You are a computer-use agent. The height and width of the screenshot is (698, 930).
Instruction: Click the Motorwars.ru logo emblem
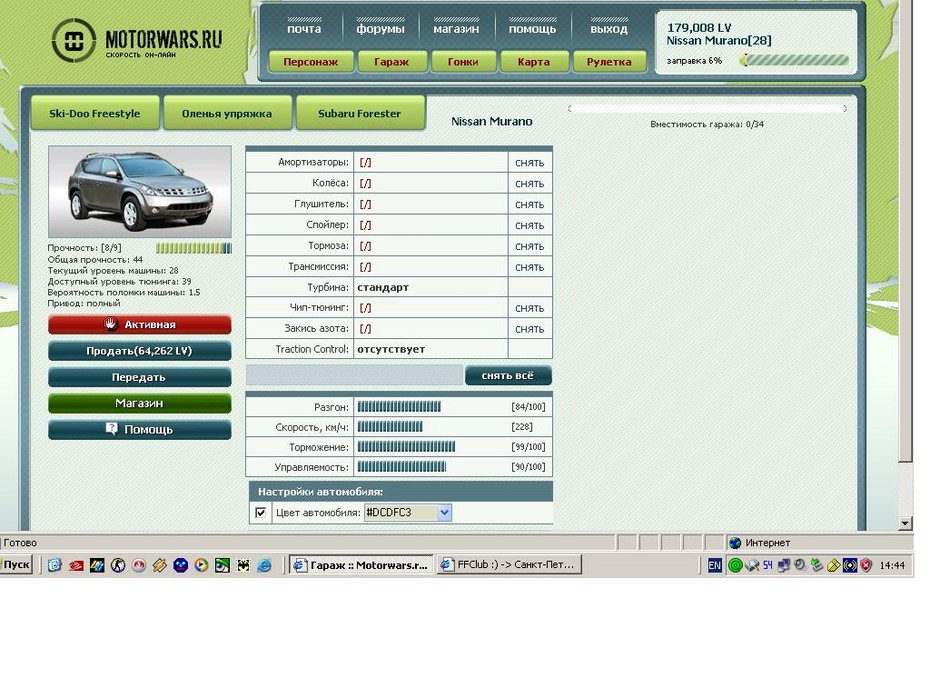[x=74, y=40]
